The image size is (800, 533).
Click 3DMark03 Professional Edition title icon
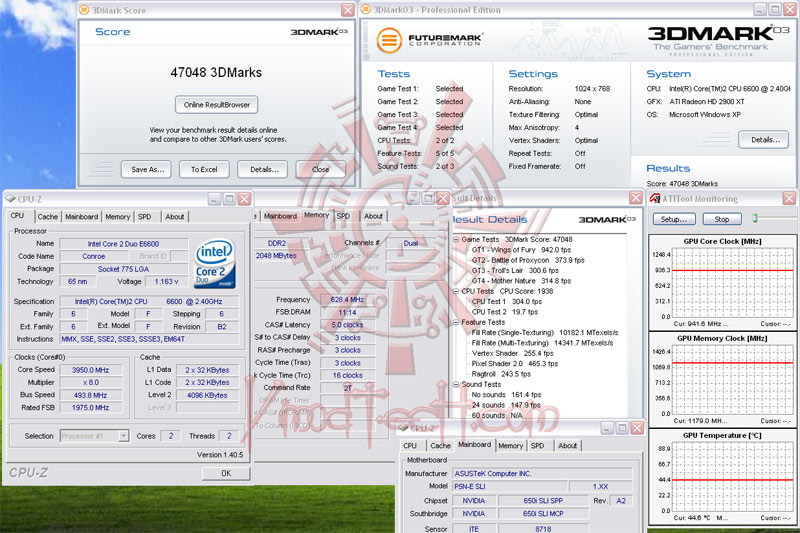click(x=366, y=10)
